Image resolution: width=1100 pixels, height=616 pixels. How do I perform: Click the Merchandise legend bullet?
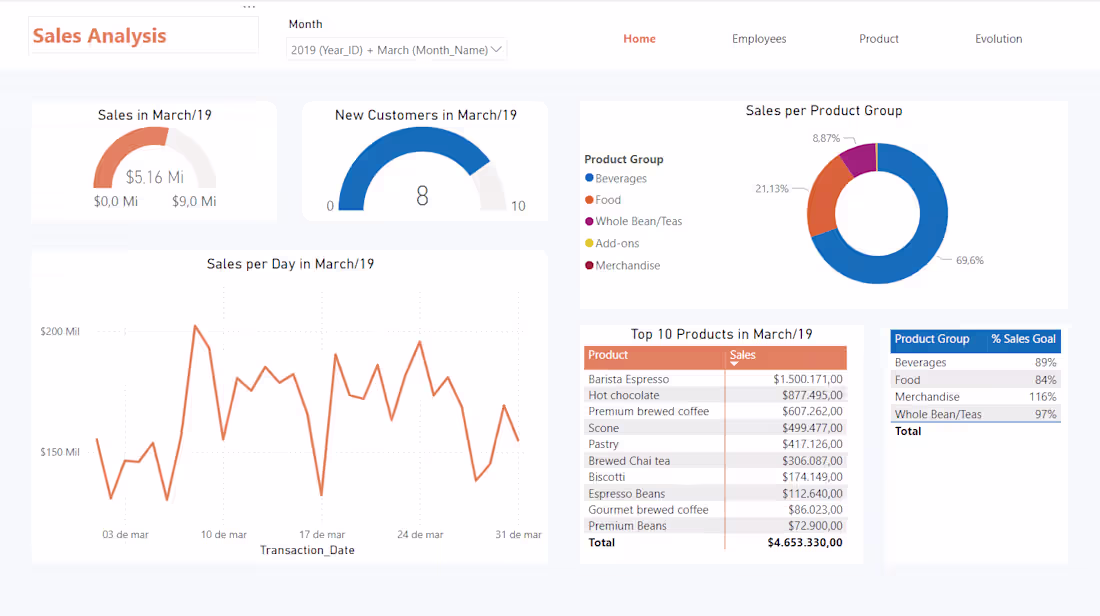pos(588,265)
